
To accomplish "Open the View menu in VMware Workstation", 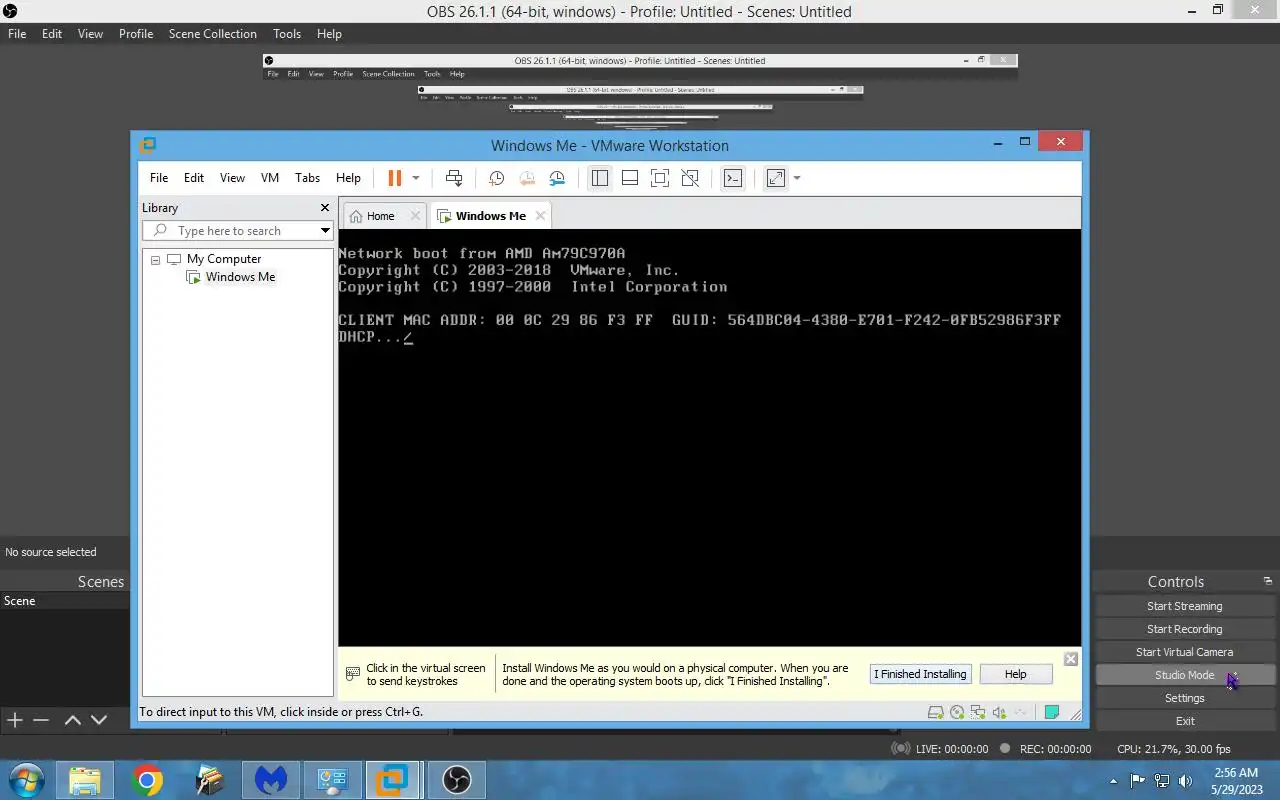I will (x=232, y=178).
